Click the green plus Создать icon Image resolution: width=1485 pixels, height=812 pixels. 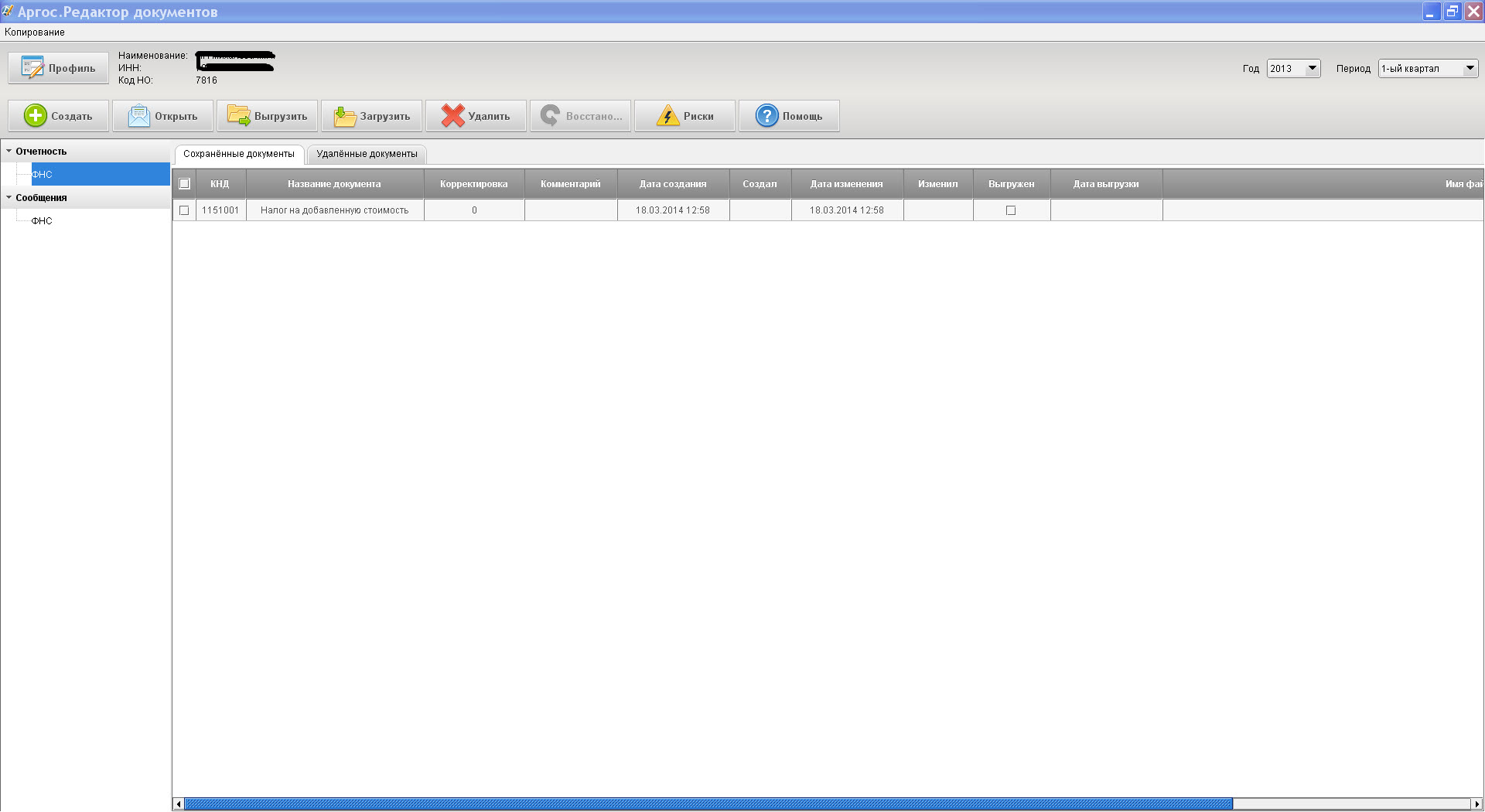pyautogui.click(x=36, y=116)
